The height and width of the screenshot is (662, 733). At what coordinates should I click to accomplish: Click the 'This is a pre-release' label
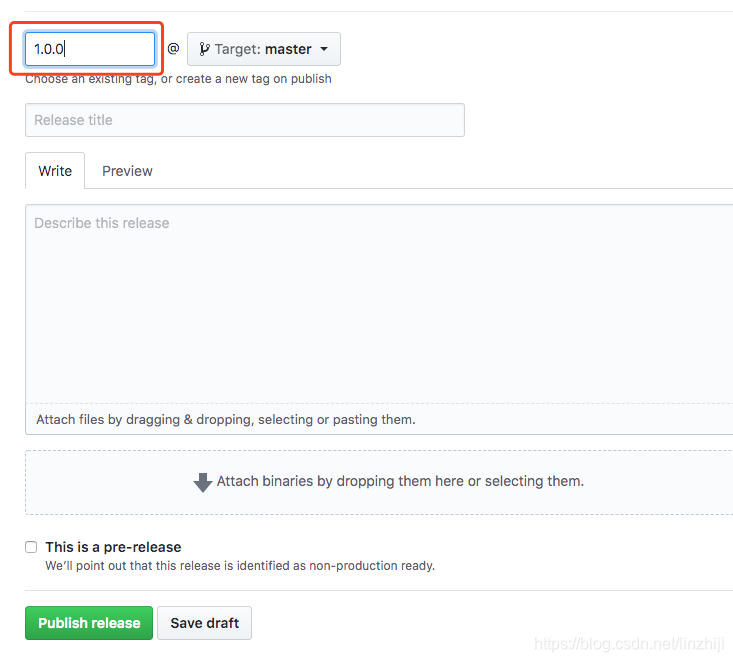(x=113, y=547)
